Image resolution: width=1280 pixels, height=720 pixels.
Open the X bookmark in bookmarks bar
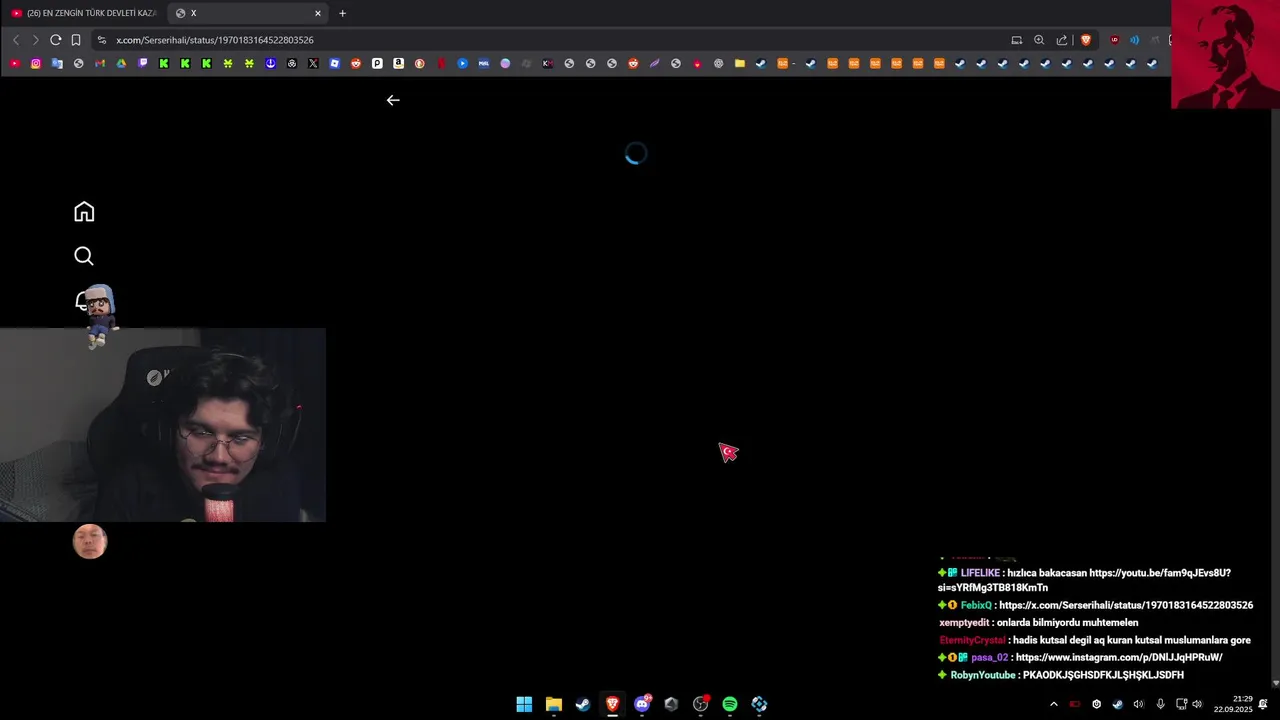[313, 63]
